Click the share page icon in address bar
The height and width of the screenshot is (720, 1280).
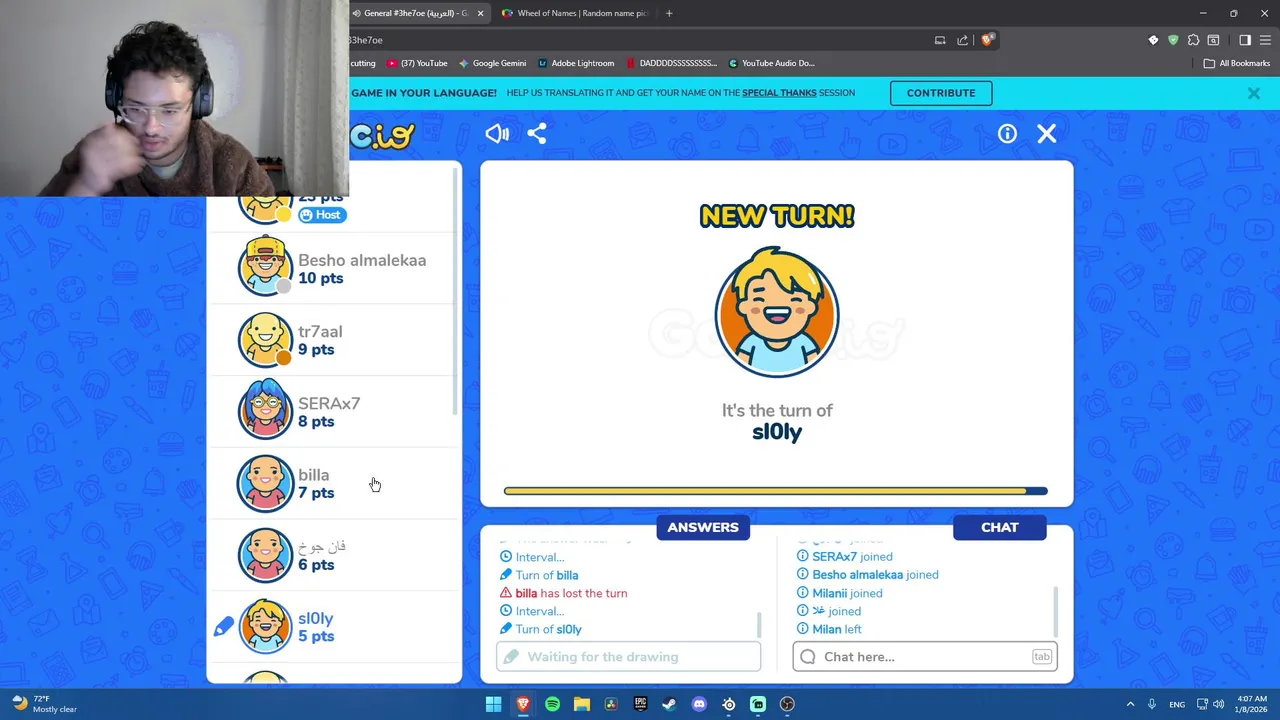[962, 40]
